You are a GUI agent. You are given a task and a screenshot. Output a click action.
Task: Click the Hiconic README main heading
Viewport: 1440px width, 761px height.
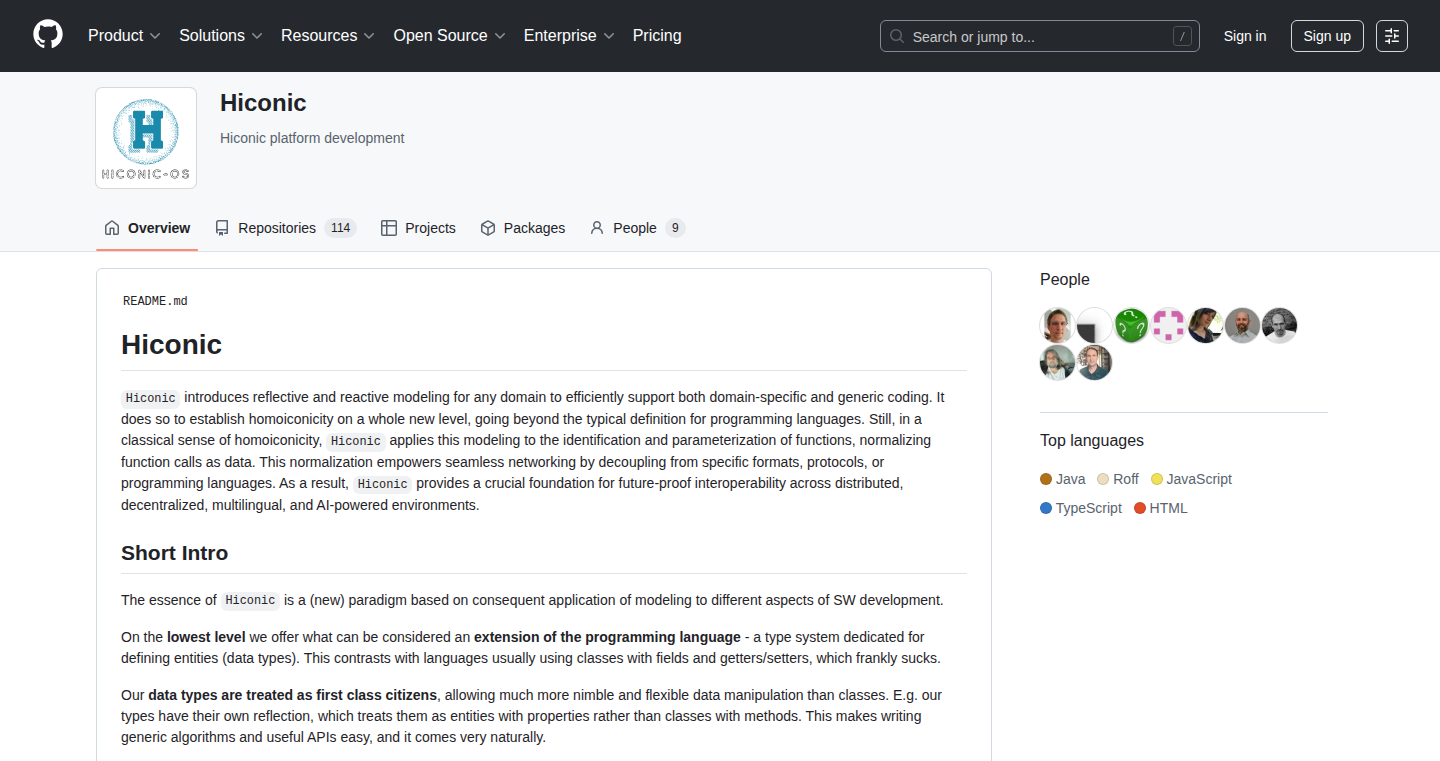(x=172, y=345)
